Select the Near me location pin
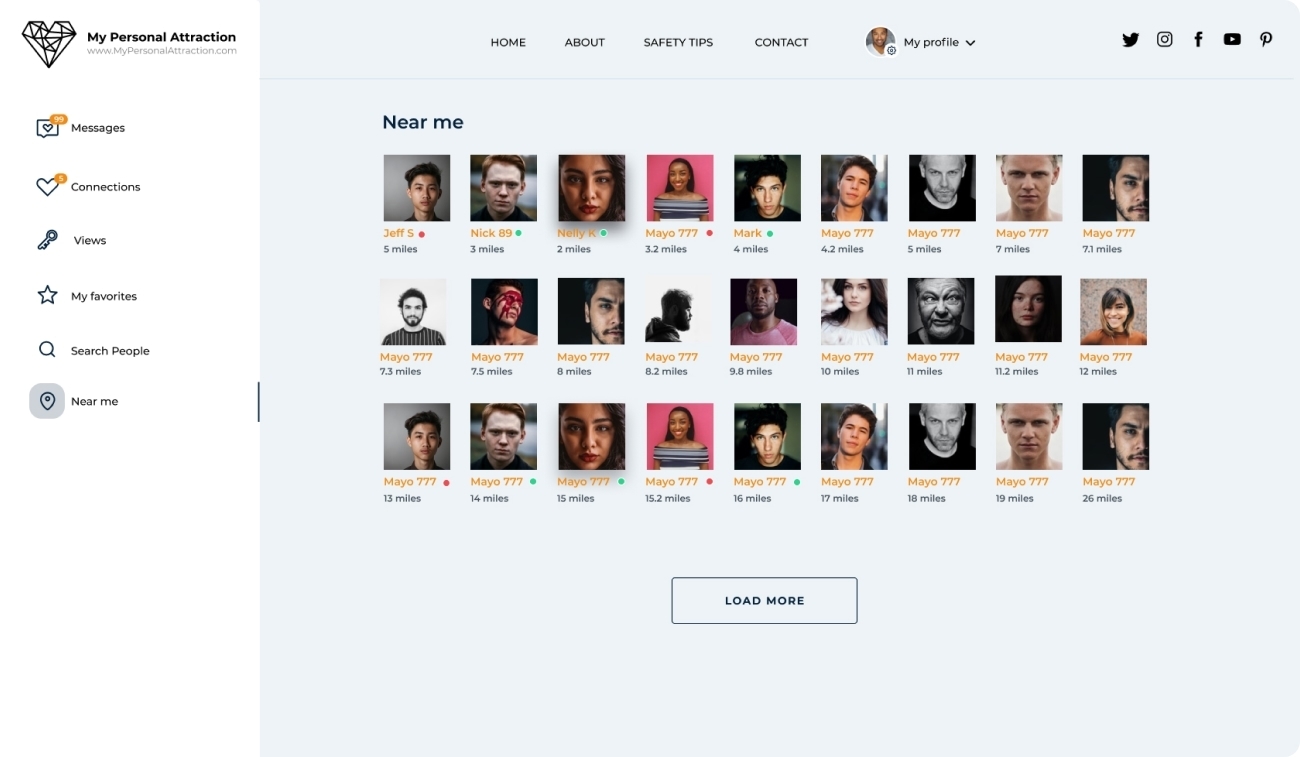1300x757 pixels. (47, 401)
